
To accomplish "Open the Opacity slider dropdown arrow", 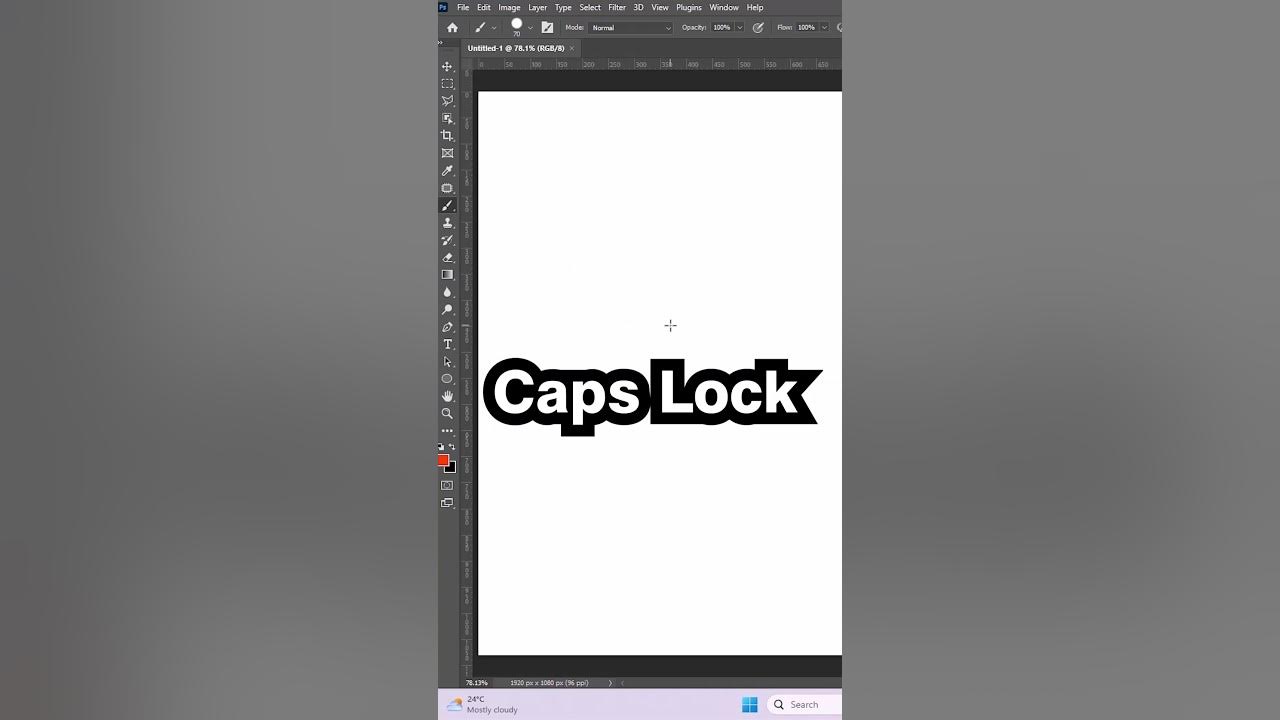I will coord(740,28).
